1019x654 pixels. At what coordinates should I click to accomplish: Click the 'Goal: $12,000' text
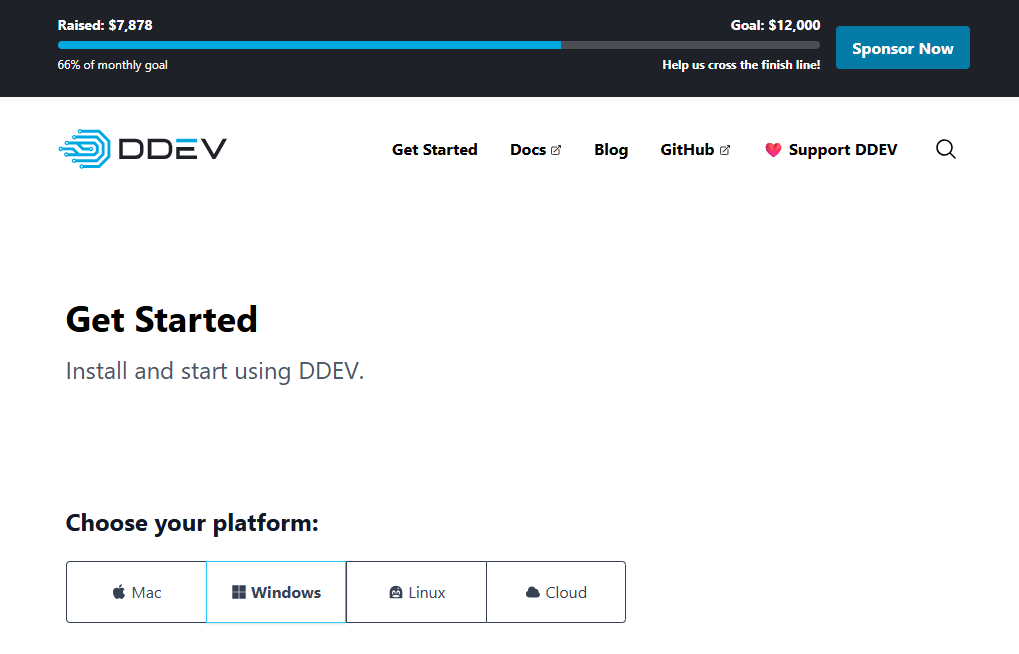click(x=775, y=25)
